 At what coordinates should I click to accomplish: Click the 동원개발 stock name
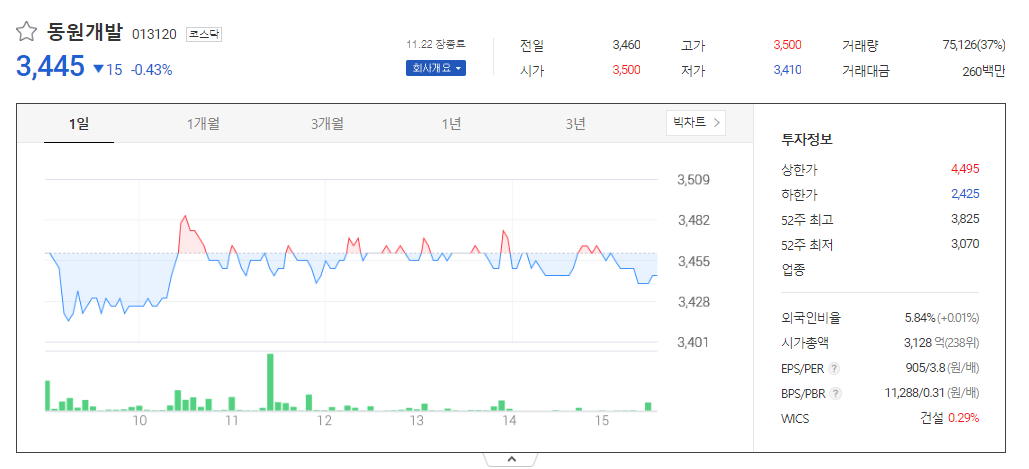tap(84, 31)
